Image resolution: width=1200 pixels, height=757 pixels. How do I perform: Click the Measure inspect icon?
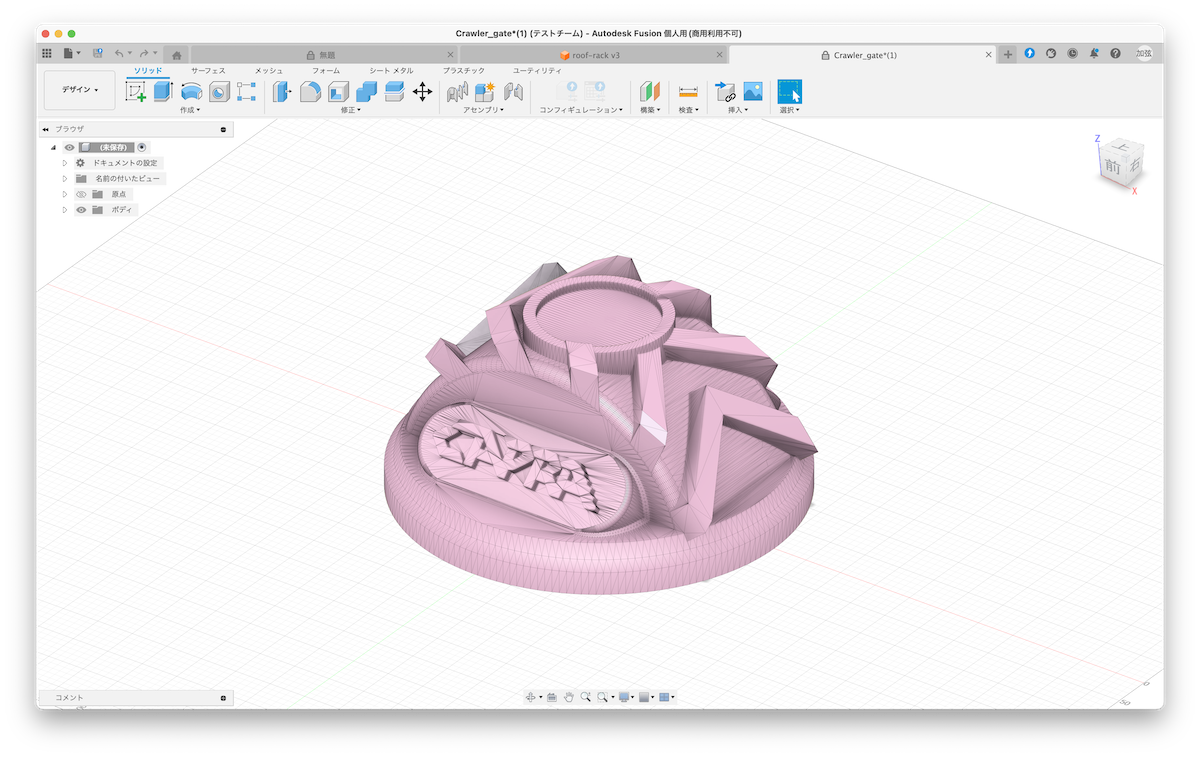(688, 92)
